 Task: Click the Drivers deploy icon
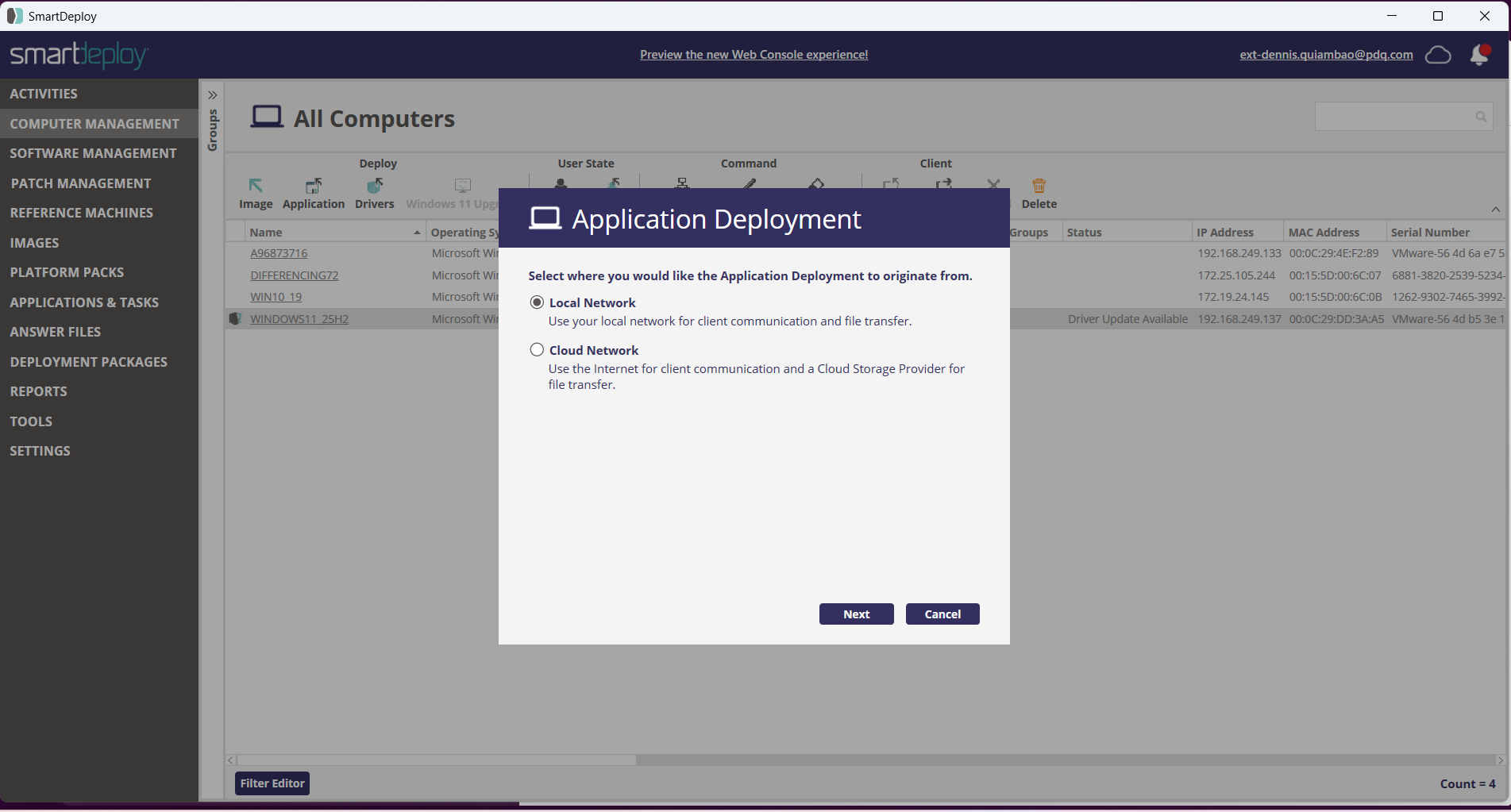point(374,187)
